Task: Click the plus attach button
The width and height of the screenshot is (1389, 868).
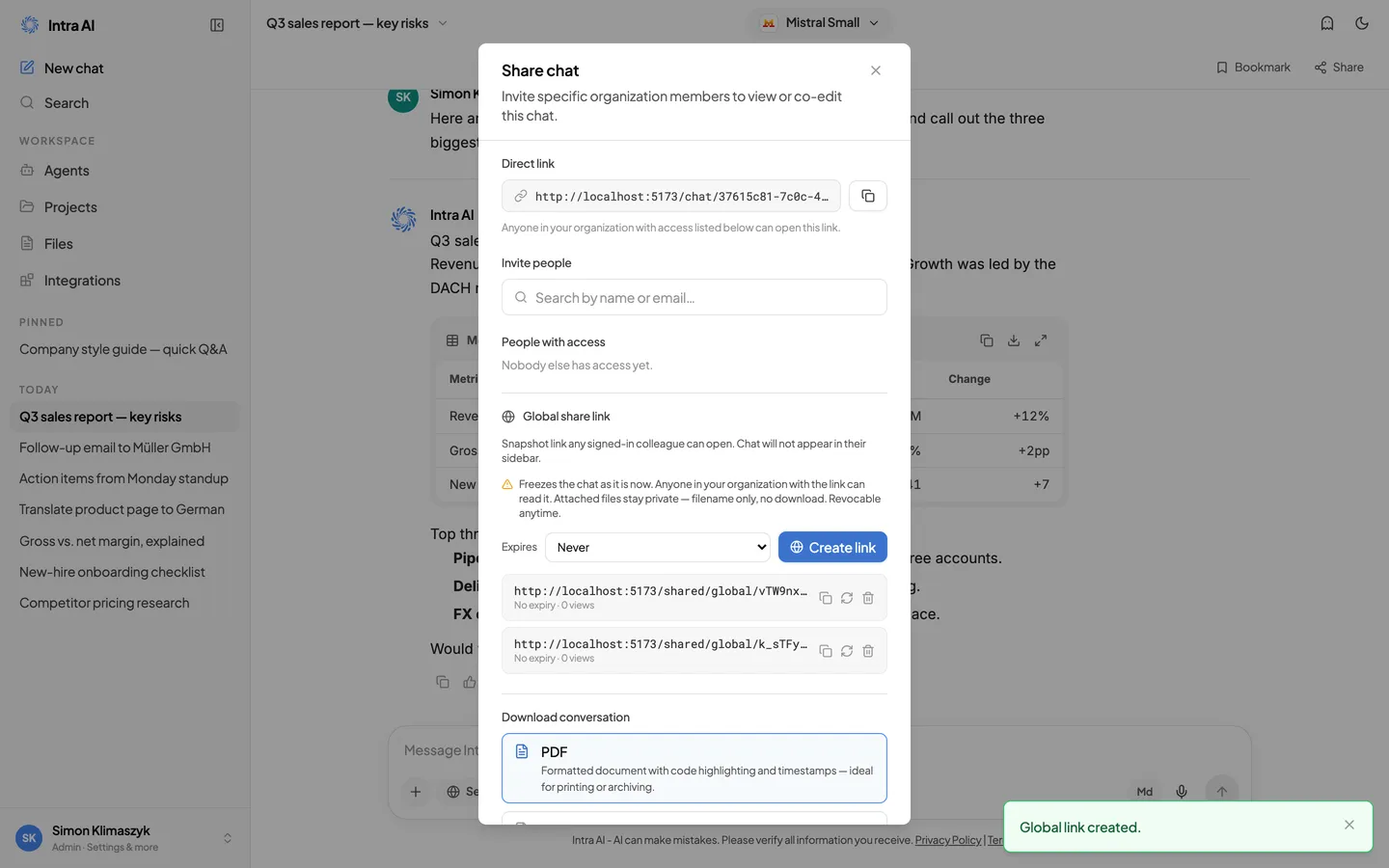Action: coord(416,792)
